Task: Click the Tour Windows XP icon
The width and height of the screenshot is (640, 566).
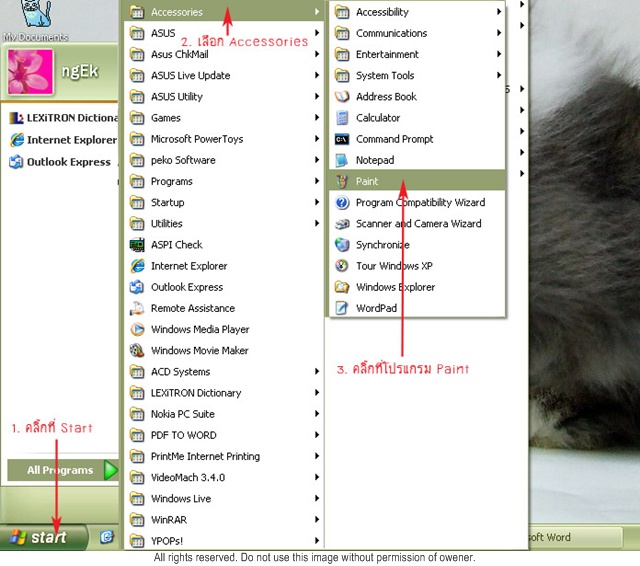Action: [342, 266]
